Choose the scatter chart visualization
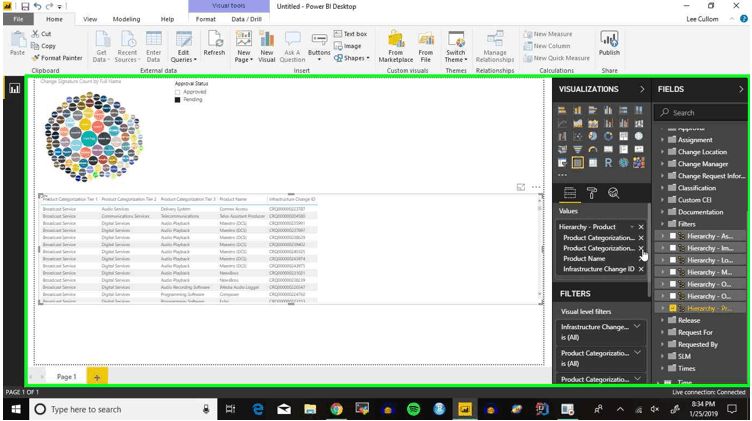Image resolution: width=752 pixels, height=421 pixels. point(577,136)
